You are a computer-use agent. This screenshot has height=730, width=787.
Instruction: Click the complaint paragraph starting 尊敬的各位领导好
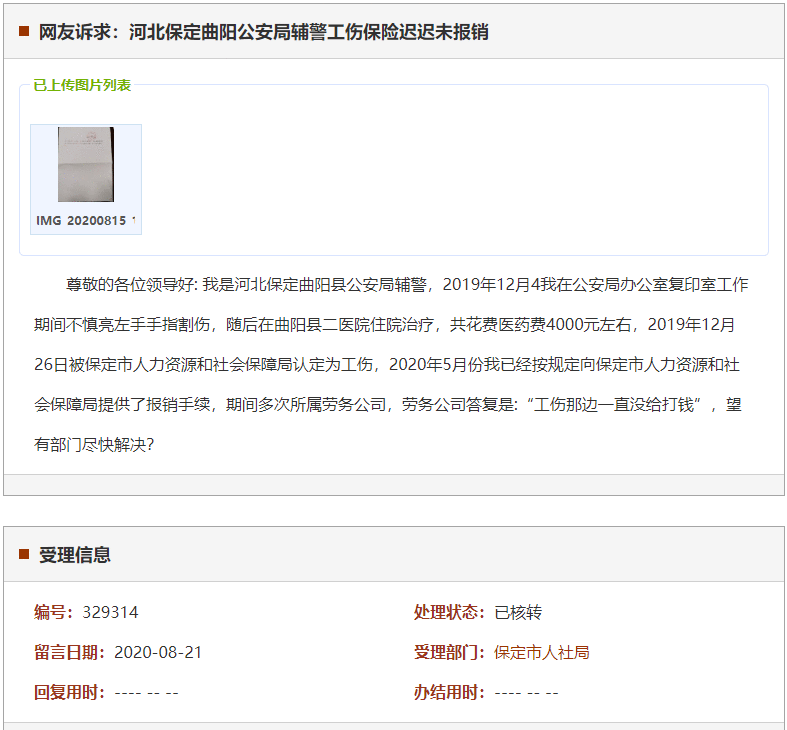[390, 365]
